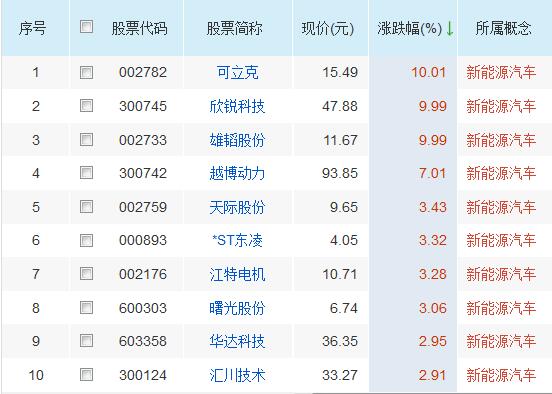
Task: Click the price 36.35
Action: [340, 341]
